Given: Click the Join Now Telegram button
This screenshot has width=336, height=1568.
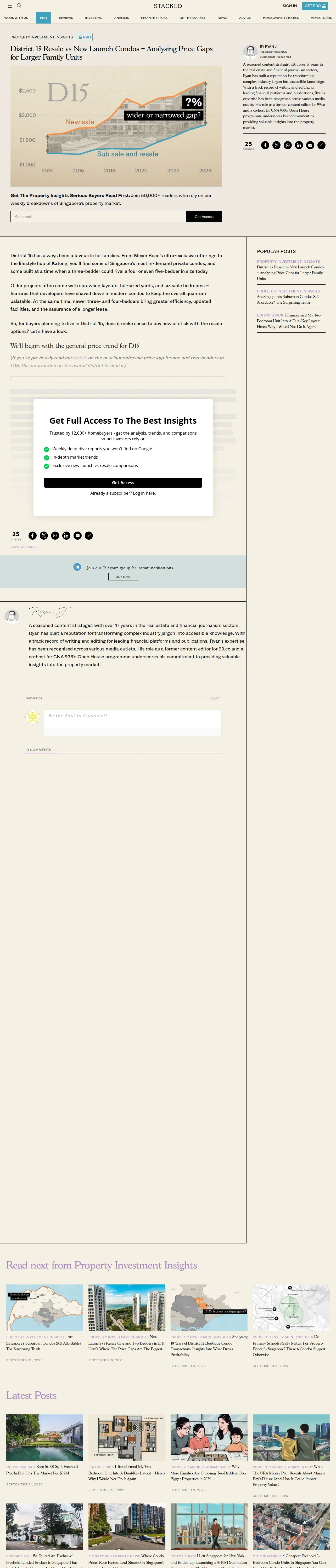Looking at the screenshot, I should coord(123,577).
